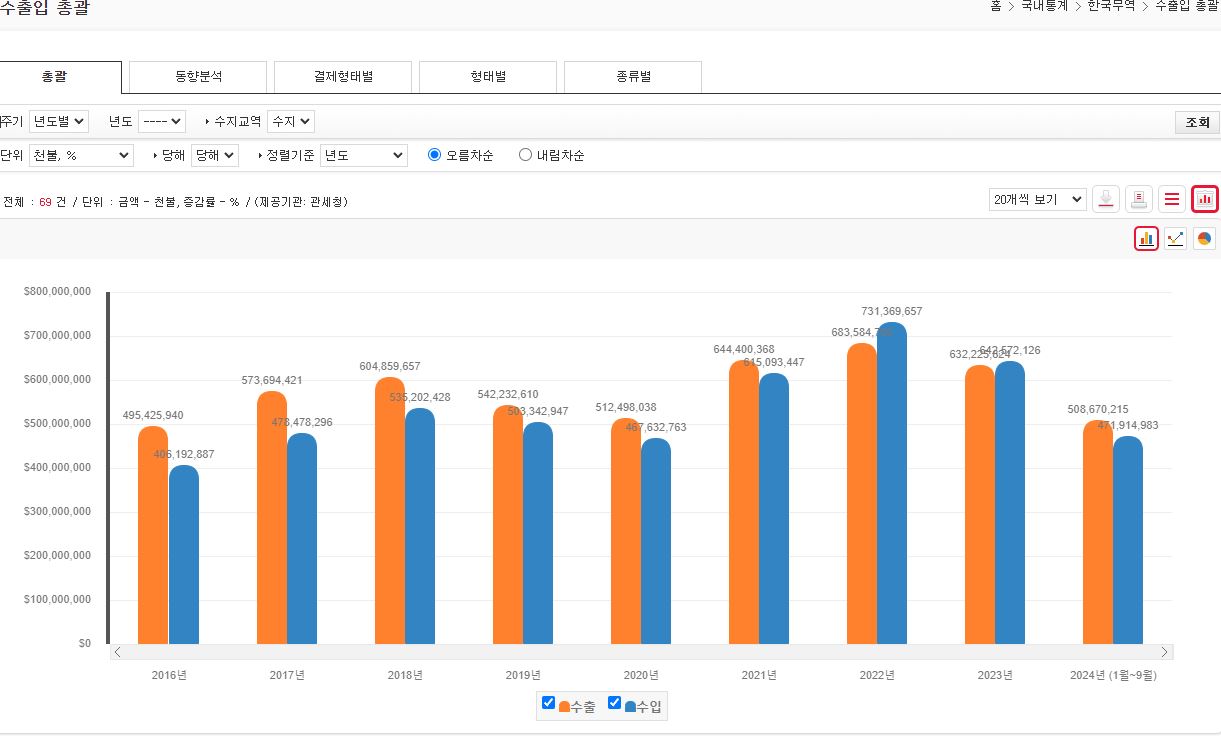The width and height of the screenshot is (1221, 741).
Task: Click the red-outlined chart view icon
Action: 1205,199
